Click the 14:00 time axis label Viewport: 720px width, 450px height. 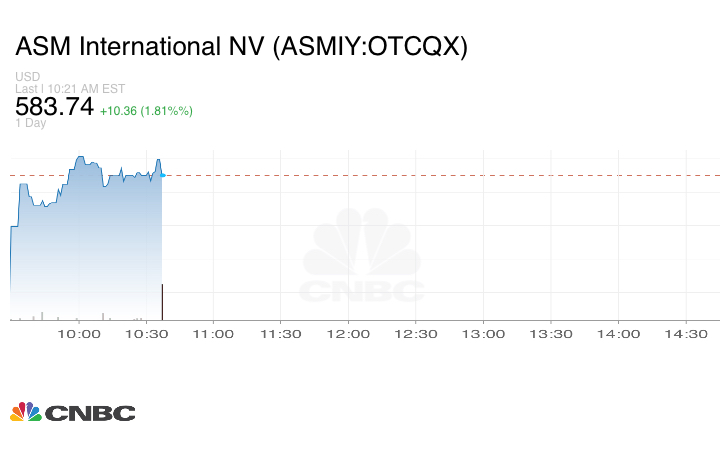[x=618, y=335]
